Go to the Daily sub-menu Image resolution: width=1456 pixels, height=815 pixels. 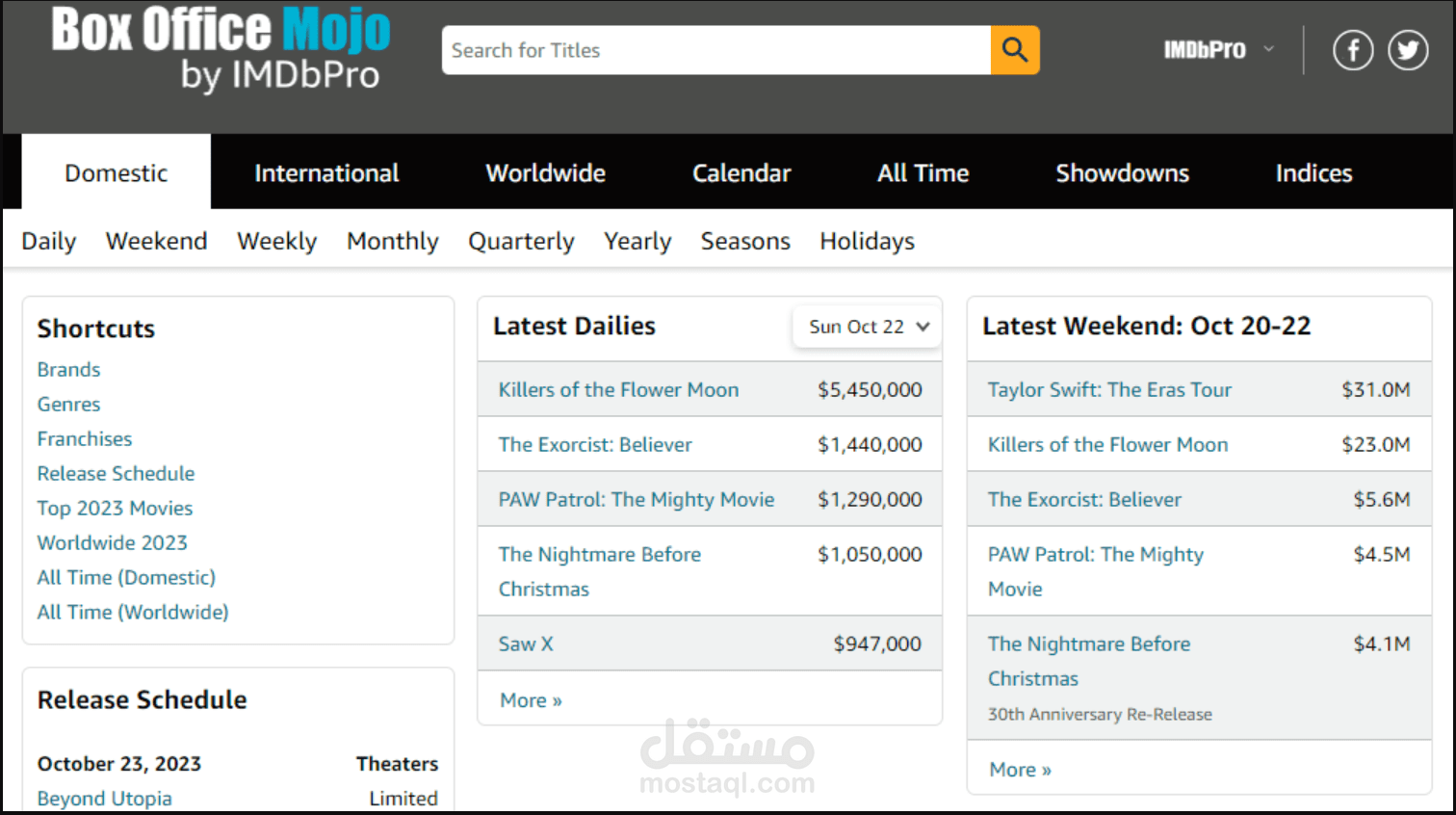click(x=49, y=241)
